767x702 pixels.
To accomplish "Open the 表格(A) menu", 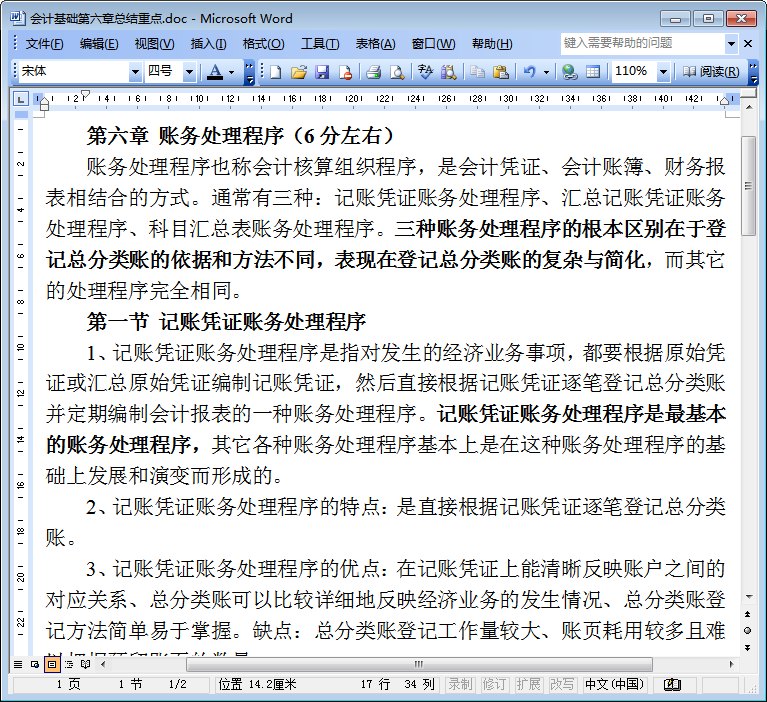I will (375, 44).
